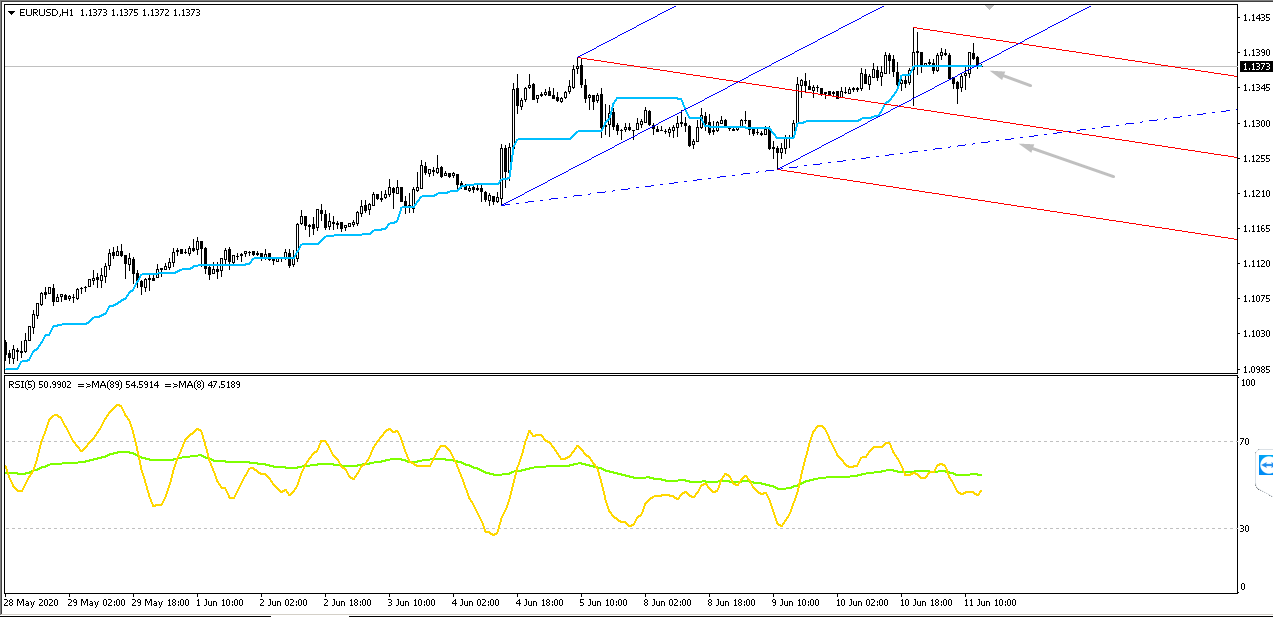Viewport: 1273px width, 617px height.
Task: Click the EURUSD,H1 symbol title text
Action: 46,13
